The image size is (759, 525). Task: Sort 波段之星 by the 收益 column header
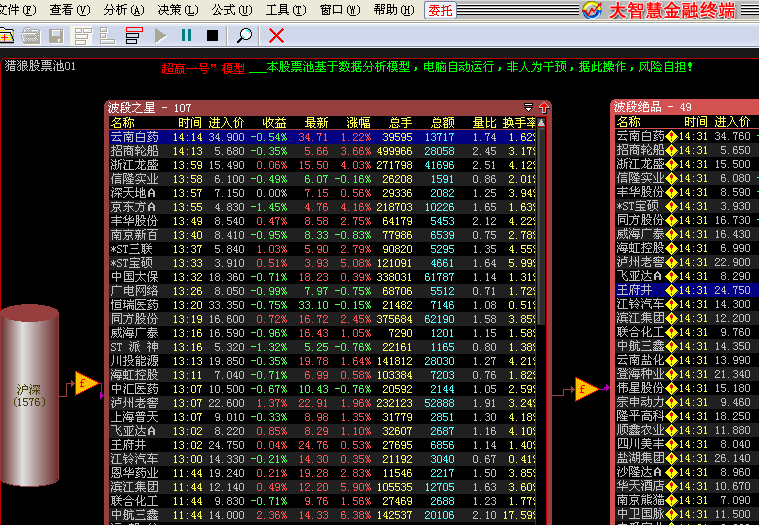pos(274,123)
